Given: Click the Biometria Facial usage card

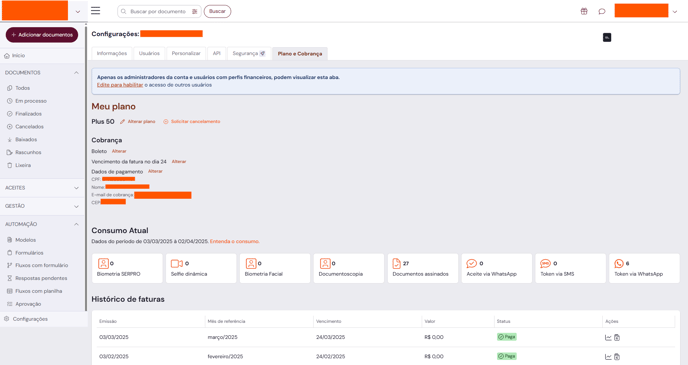Looking at the screenshot, I should coord(275,268).
